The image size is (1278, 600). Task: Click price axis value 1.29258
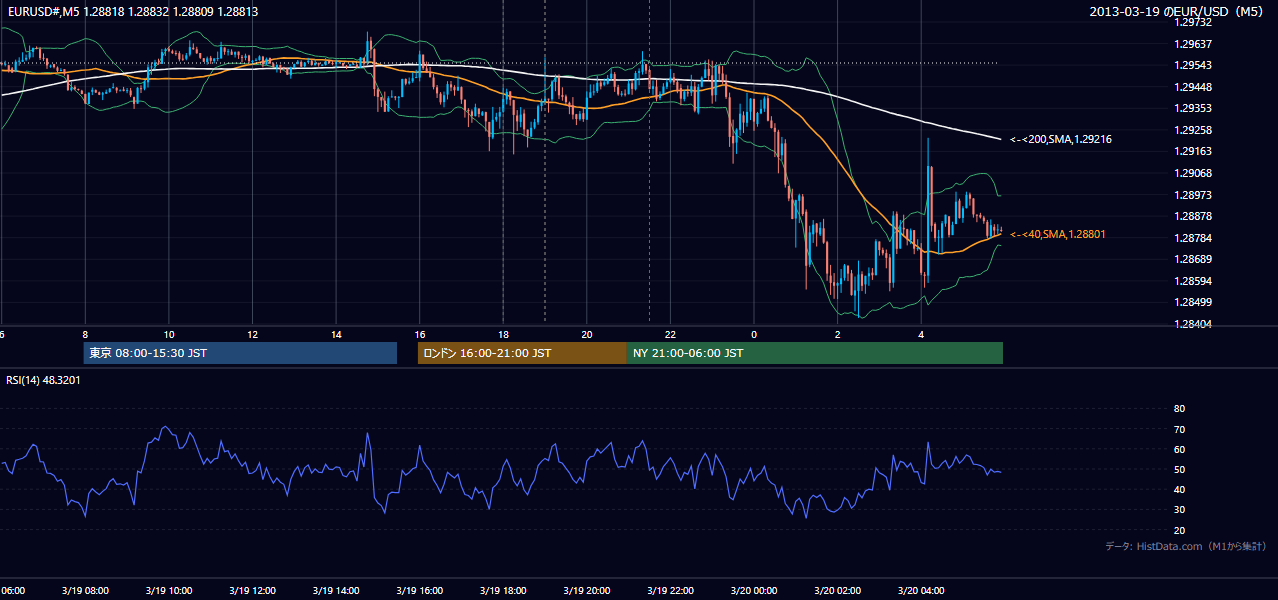pos(1193,130)
